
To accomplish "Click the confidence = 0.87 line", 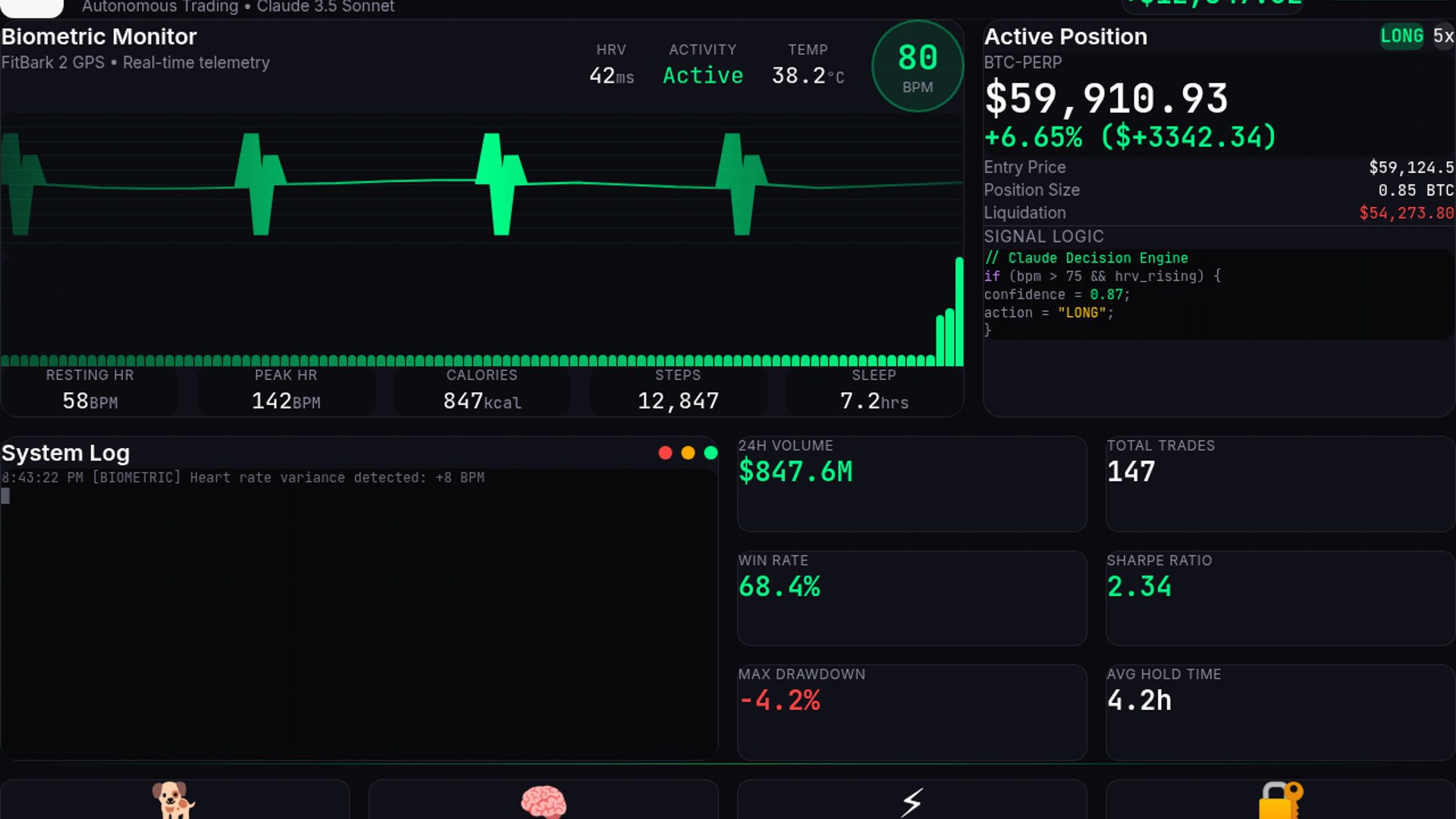I will tap(1057, 294).
